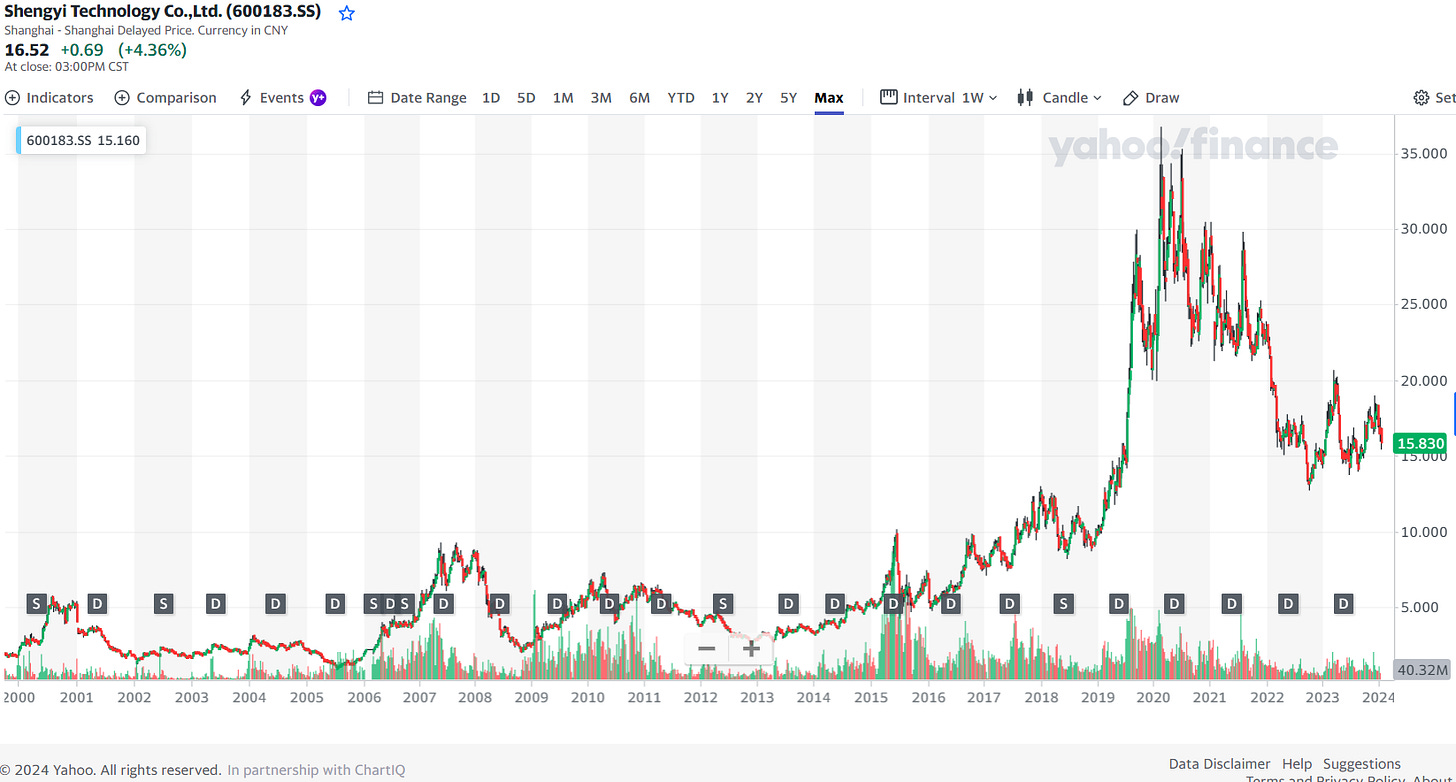The height and width of the screenshot is (782, 1456).
Task: Open the Data Disclaimer link
Action: [1219, 763]
